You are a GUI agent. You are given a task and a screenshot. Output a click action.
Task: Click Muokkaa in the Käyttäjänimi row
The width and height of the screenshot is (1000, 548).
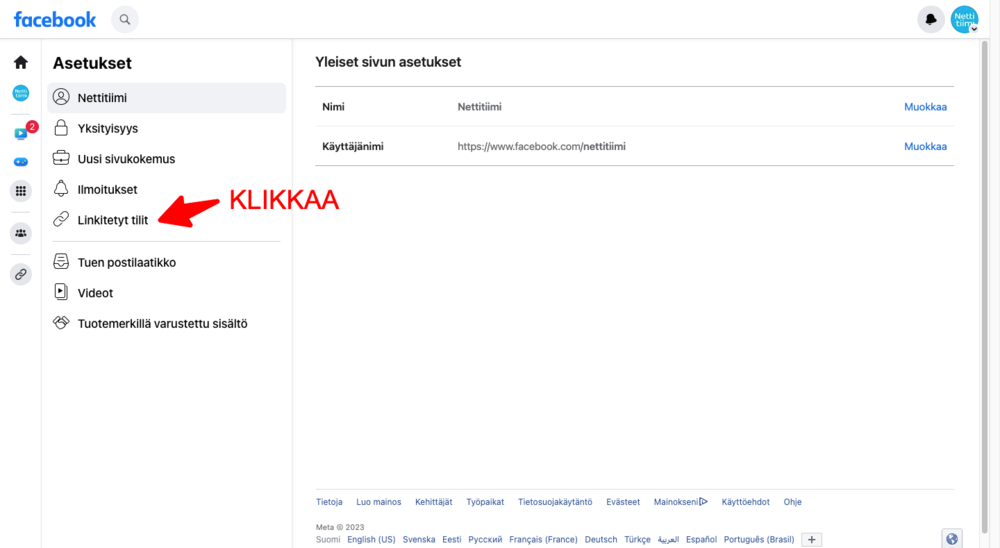pyautogui.click(x=925, y=146)
